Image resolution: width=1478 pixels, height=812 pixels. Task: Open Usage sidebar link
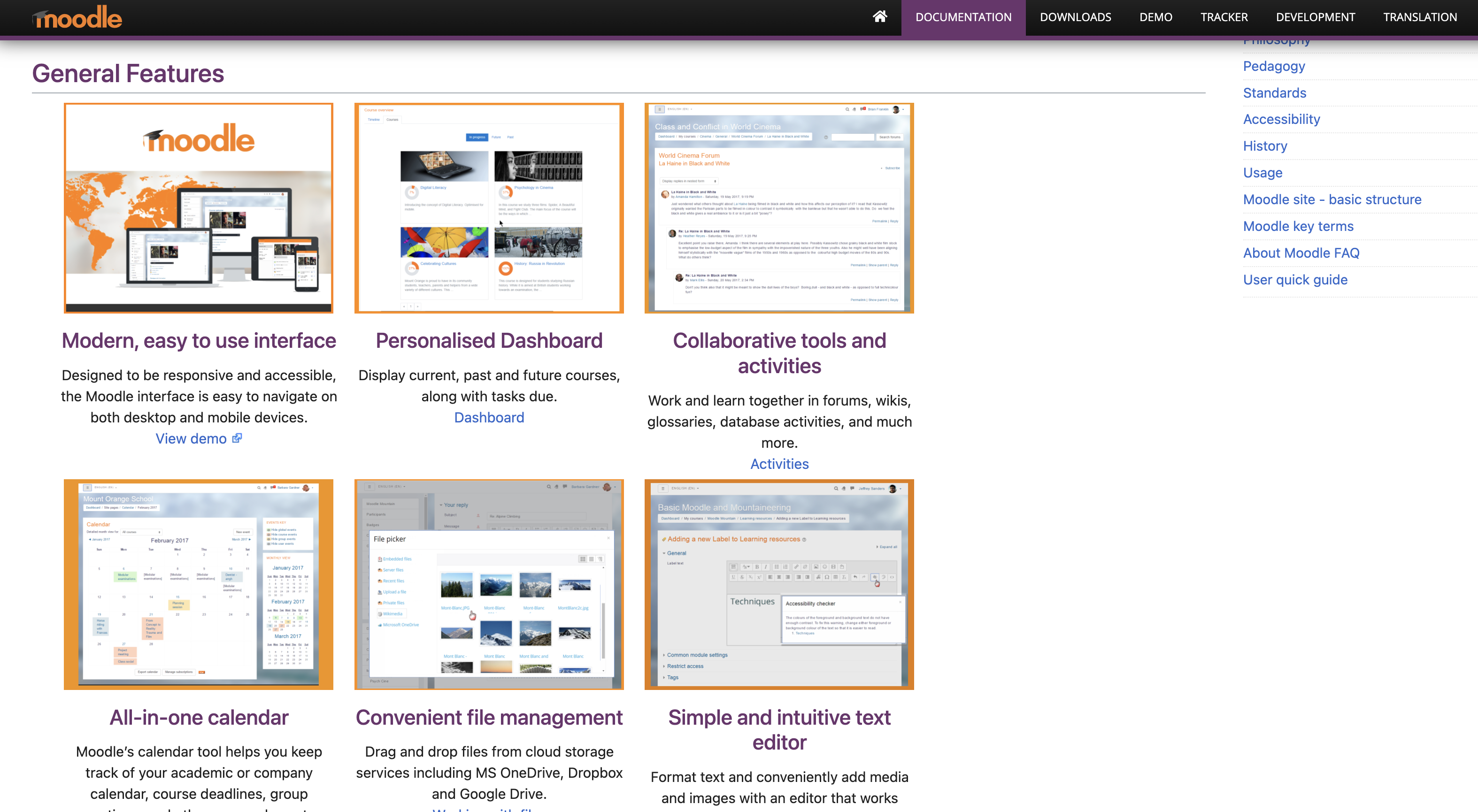point(1262,173)
